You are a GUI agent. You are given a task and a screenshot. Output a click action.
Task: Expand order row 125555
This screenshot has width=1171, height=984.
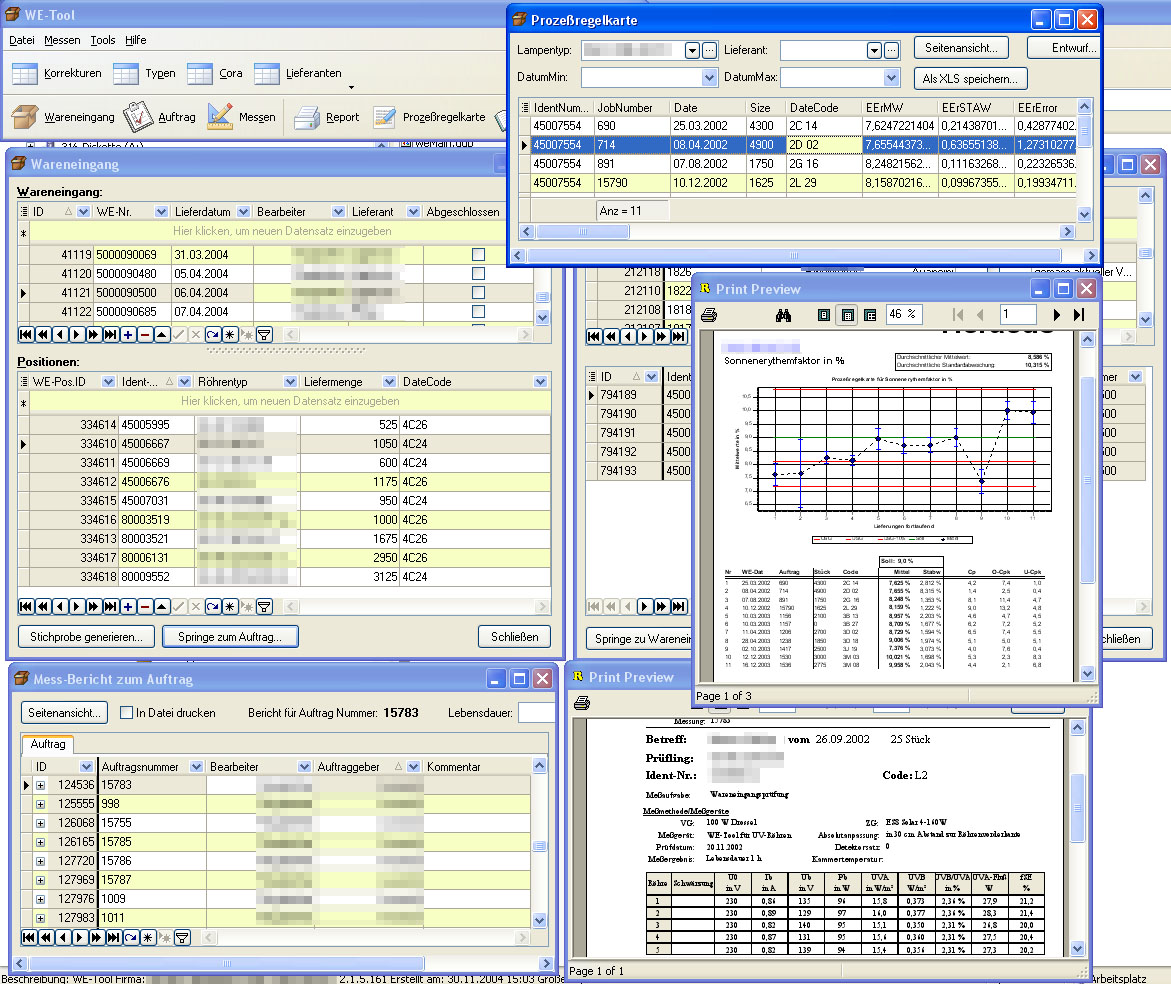point(40,804)
